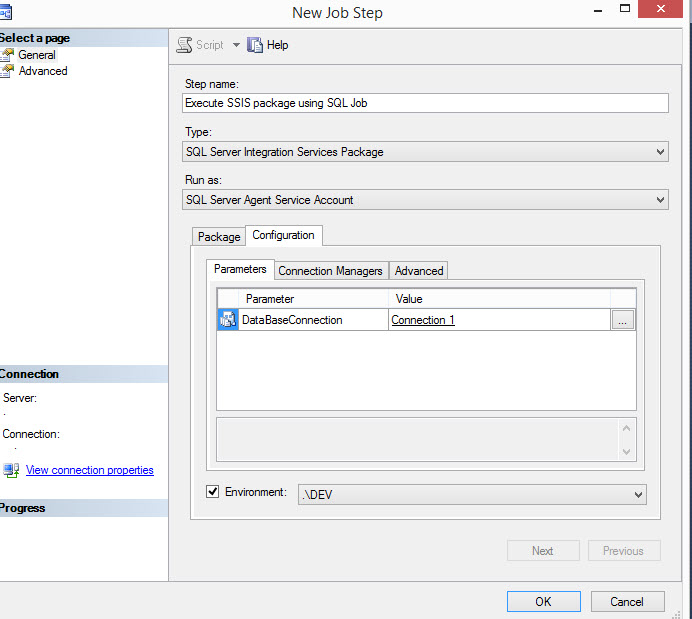Open the Environment .\DEV dropdown
The width and height of the screenshot is (692, 619).
(472, 495)
